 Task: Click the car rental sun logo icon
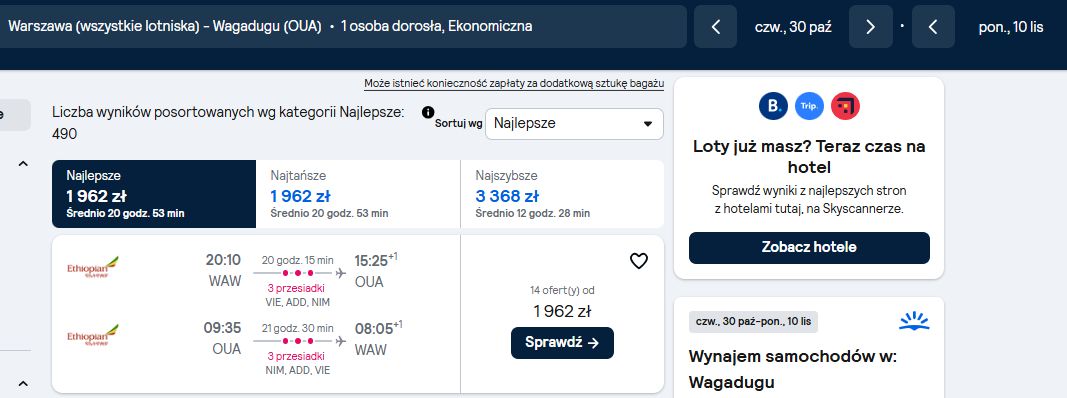point(914,321)
